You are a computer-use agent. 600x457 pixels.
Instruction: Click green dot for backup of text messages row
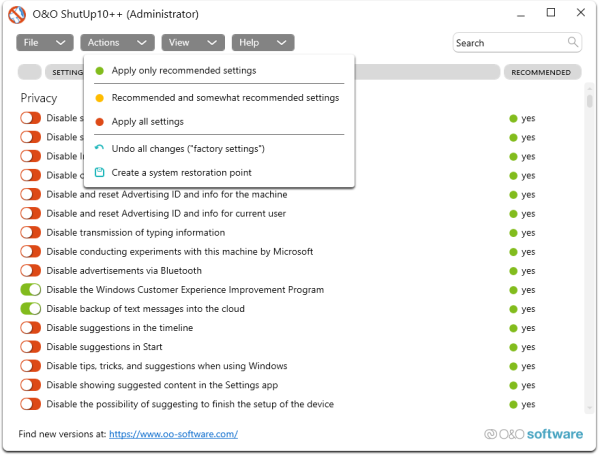(513, 309)
